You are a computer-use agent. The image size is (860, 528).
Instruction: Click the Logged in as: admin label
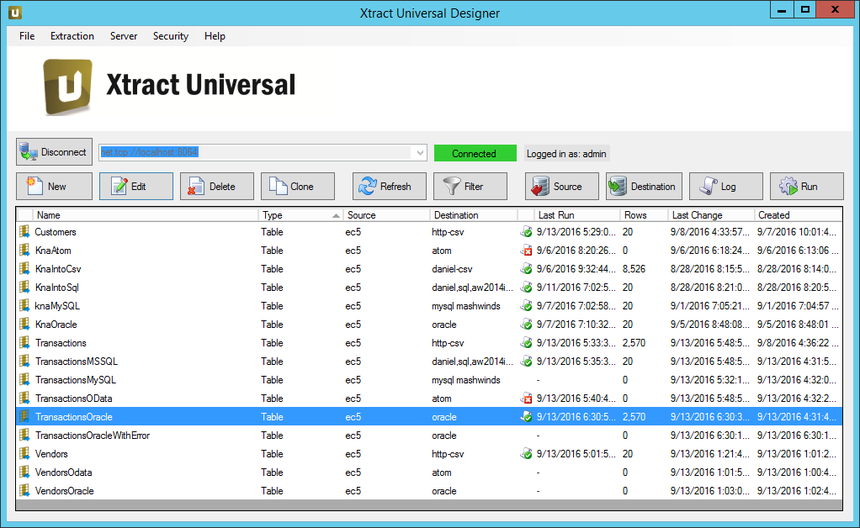click(566, 154)
